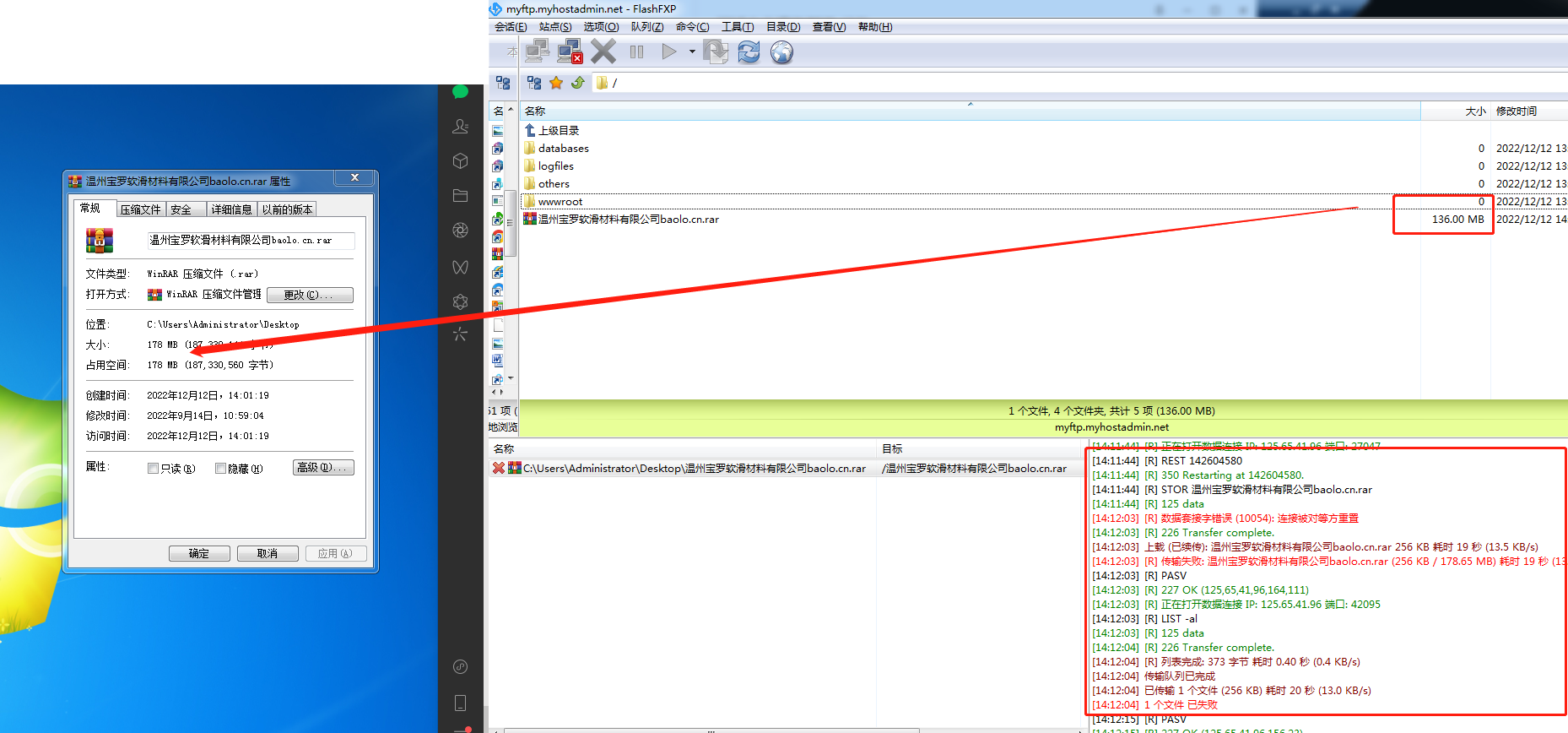Open the 选项(O) menu
The image size is (1568, 733).
601,27
